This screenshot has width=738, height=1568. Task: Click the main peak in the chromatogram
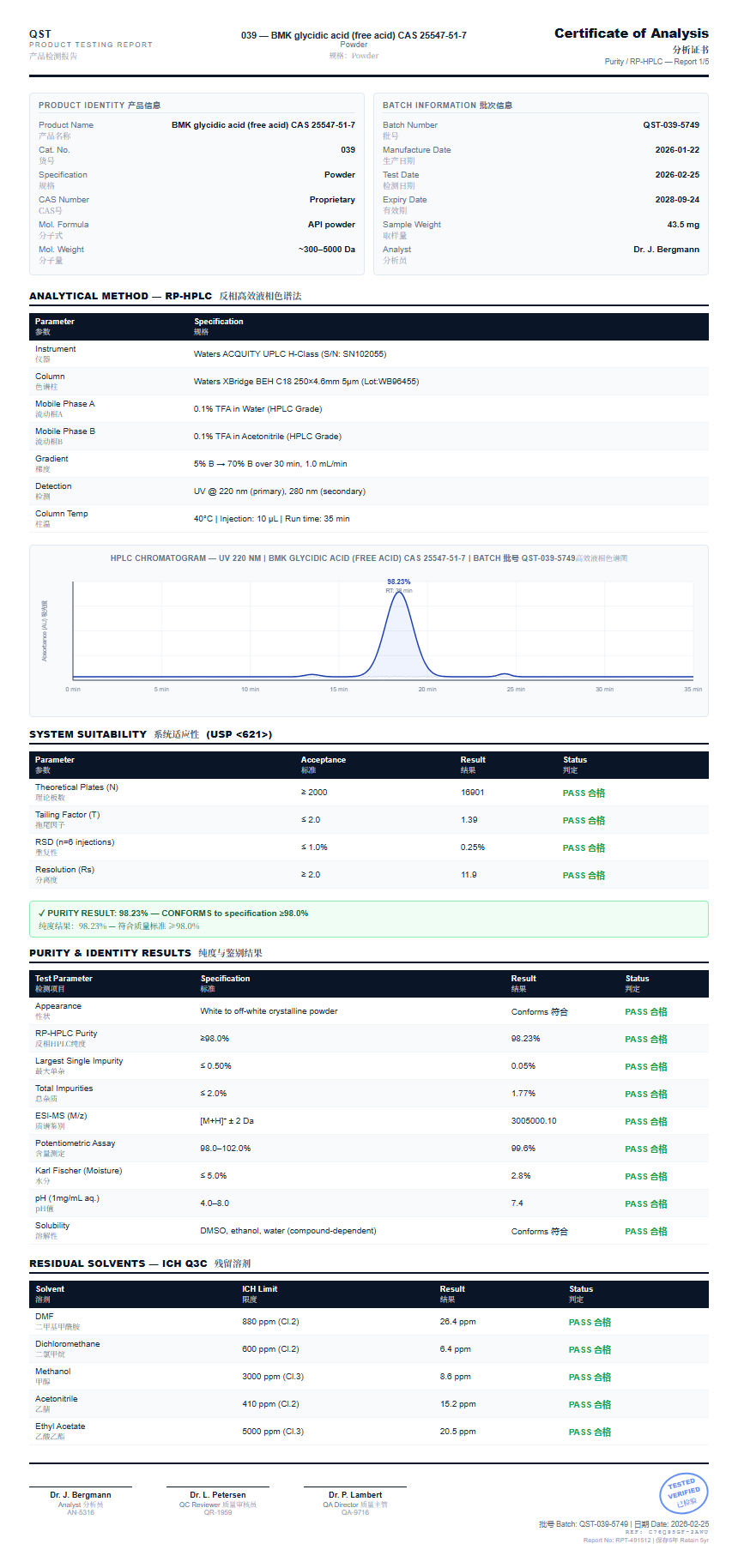tap(399, 635)
